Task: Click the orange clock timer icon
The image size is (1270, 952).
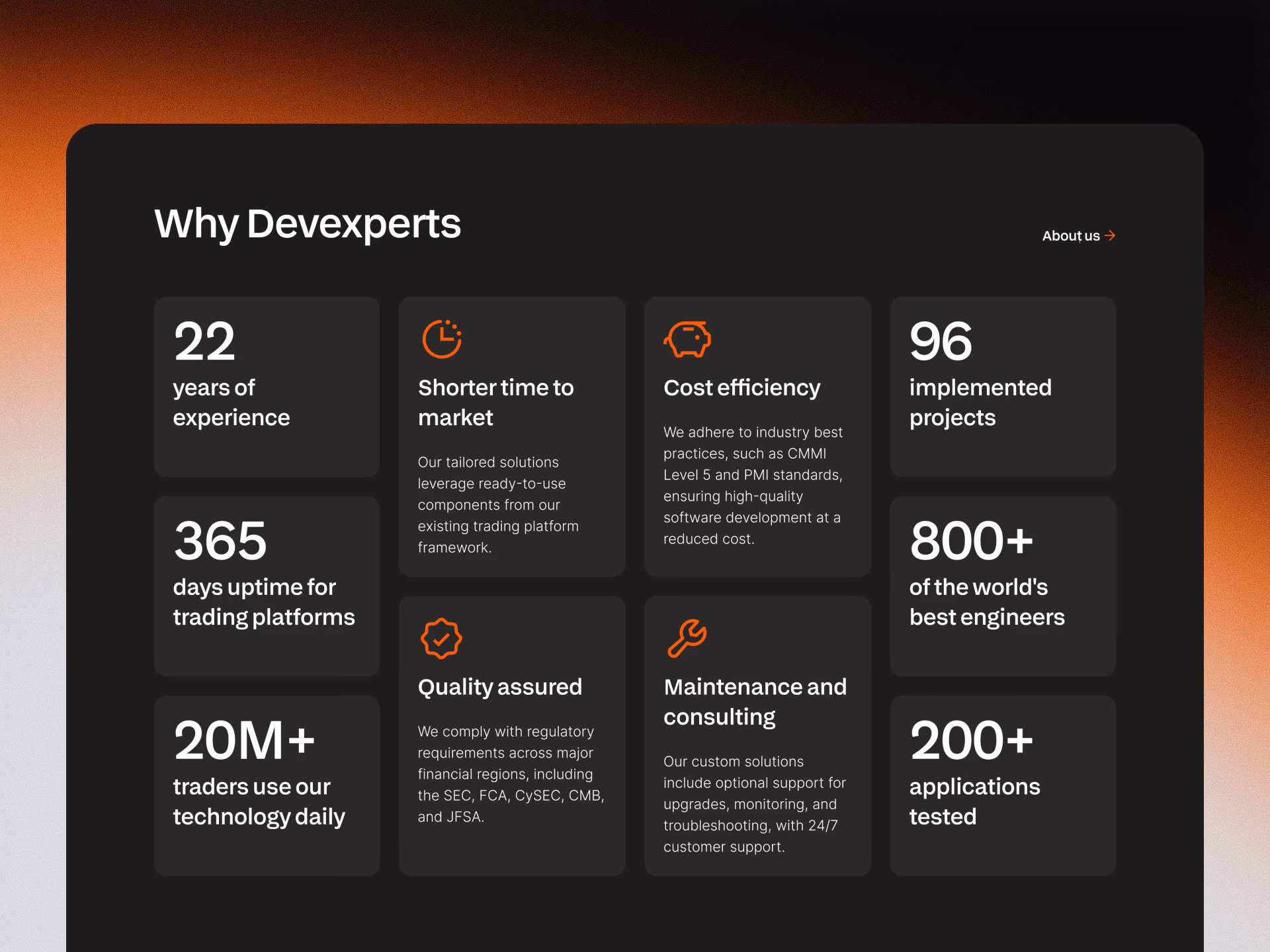Action: click(441, 339)
